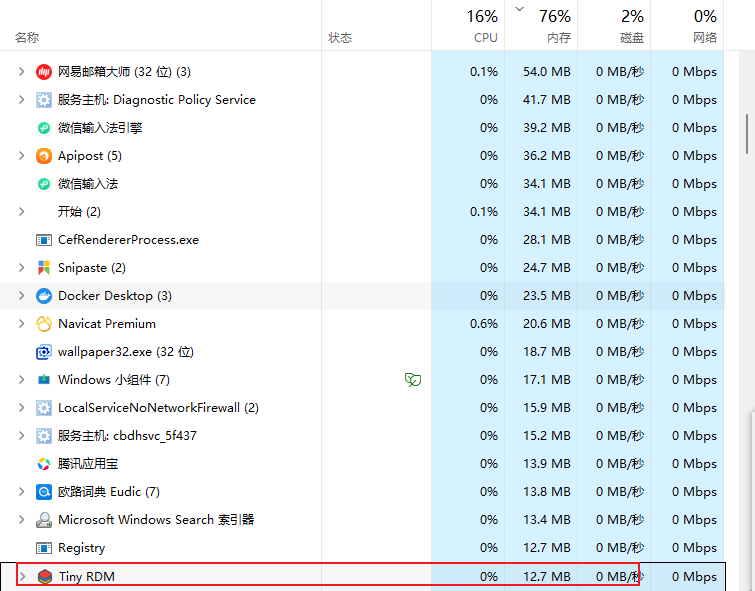755x591 pixels.
Task: Expand the Windows 小组件 (7) group
Action: pos(21,380)
